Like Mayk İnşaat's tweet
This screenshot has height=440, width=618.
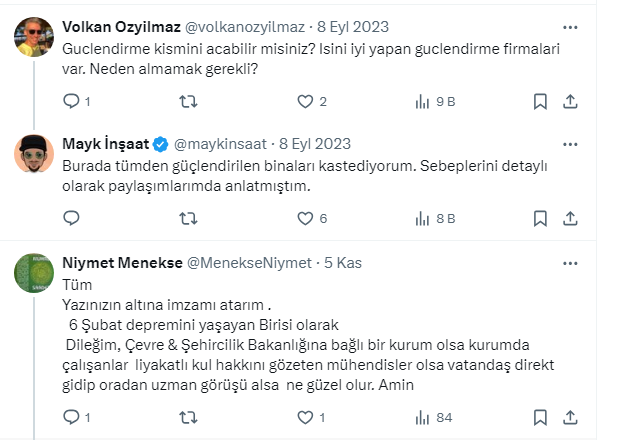tap(305, 218)
